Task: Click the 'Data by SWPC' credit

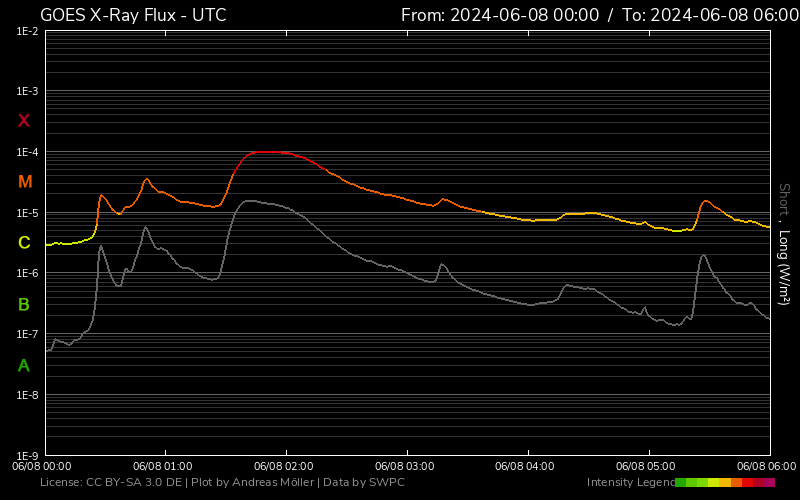Action: [364, 482]
